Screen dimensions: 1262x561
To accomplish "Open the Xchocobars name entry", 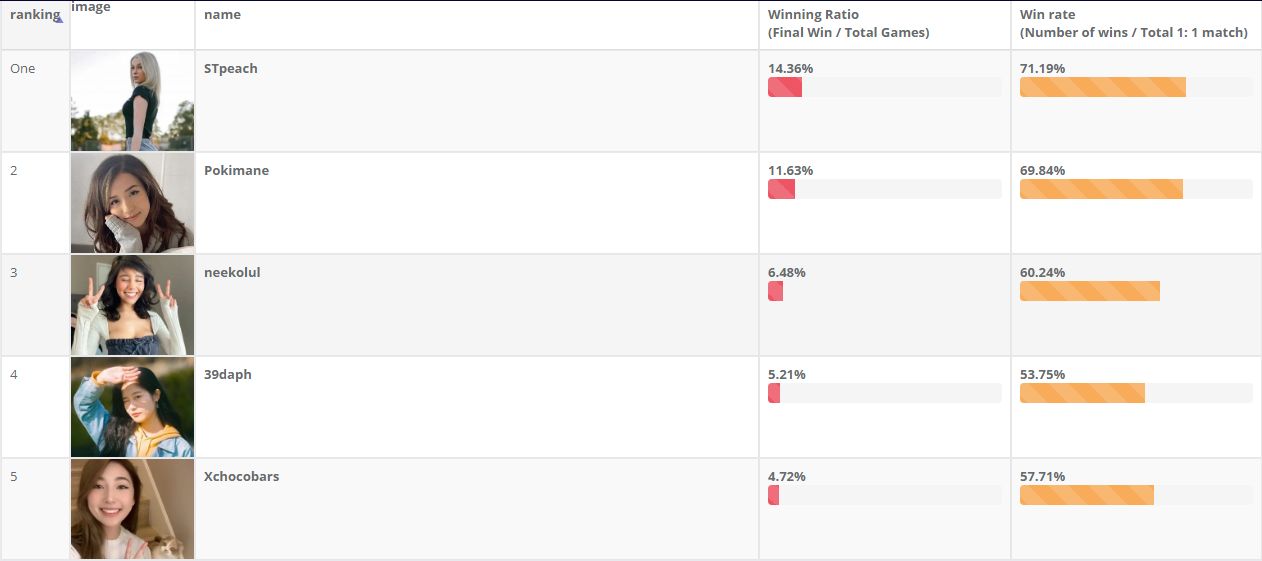I will (241, 477).
